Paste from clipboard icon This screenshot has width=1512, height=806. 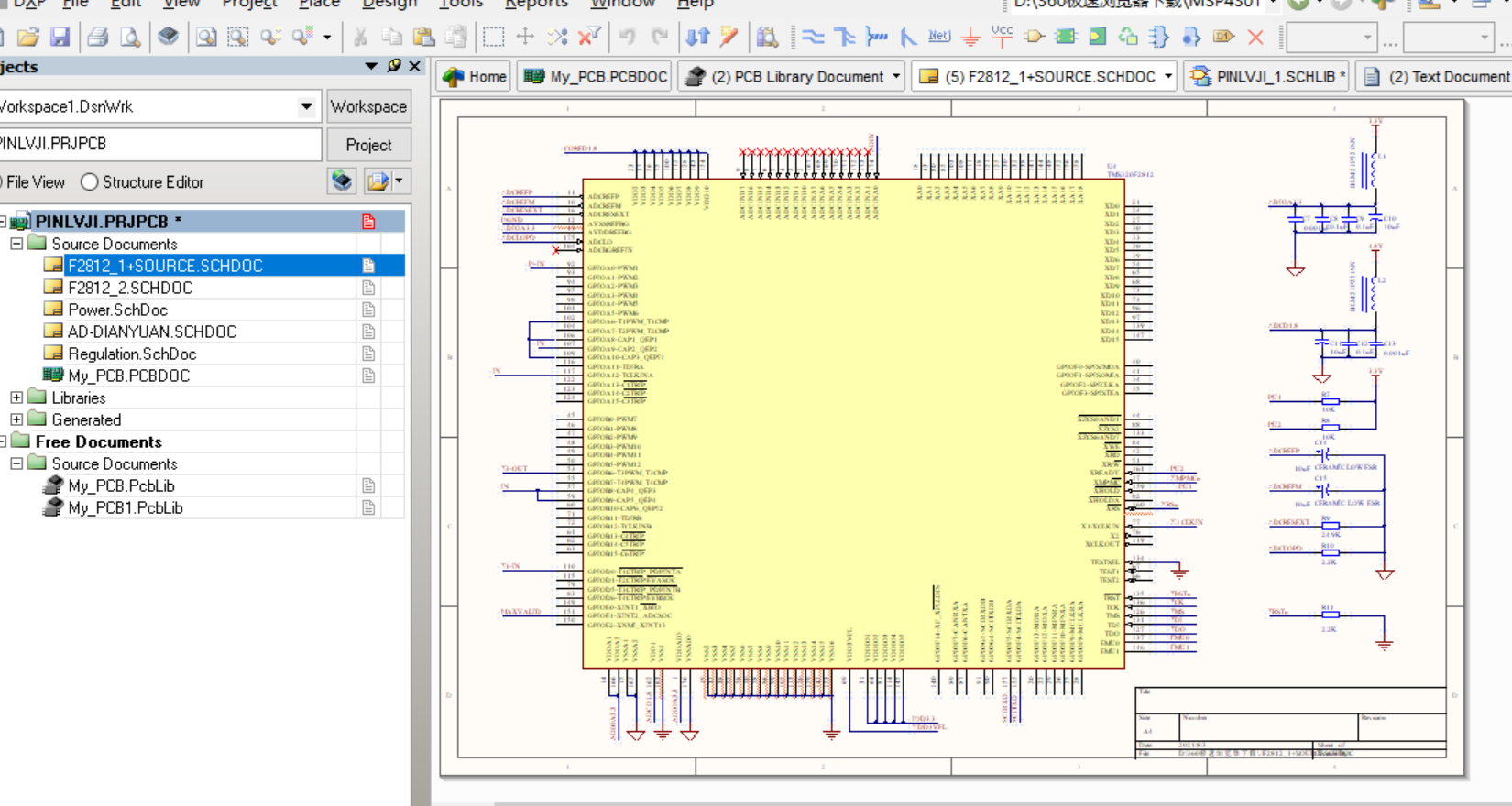tap(423, 38)
